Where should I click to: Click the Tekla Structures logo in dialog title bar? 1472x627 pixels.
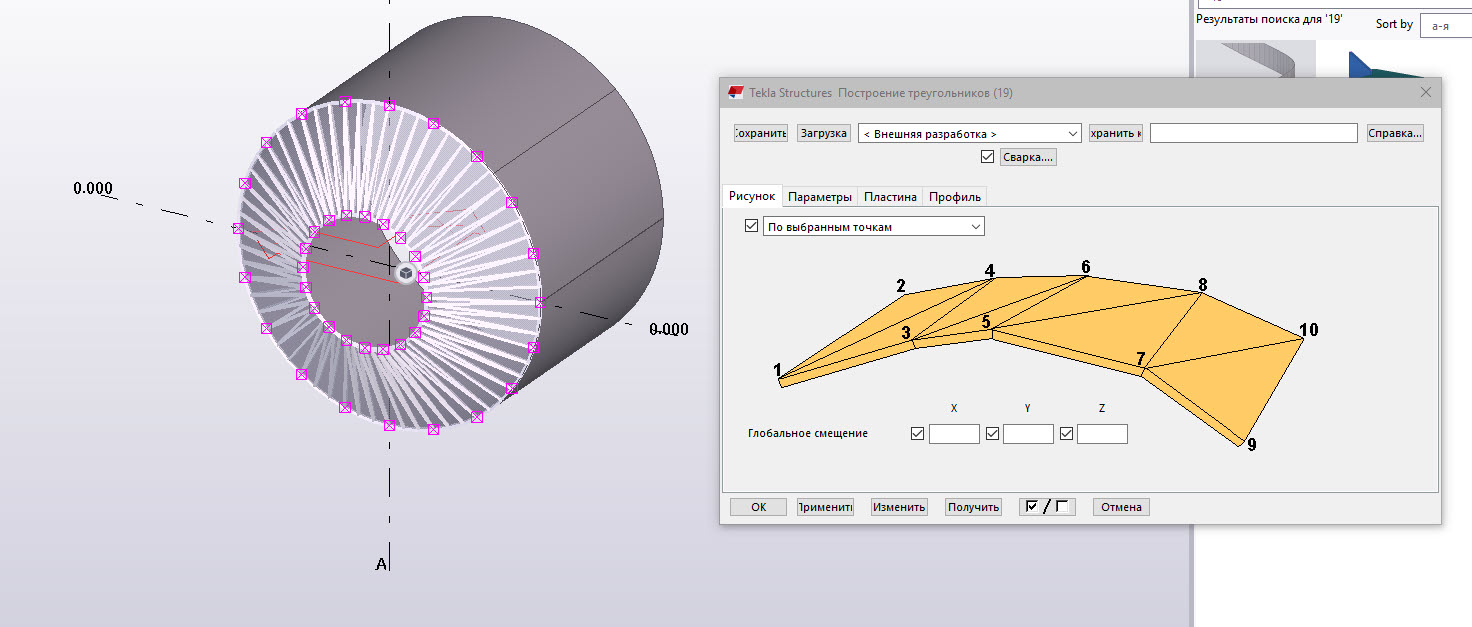pos(736,93)
